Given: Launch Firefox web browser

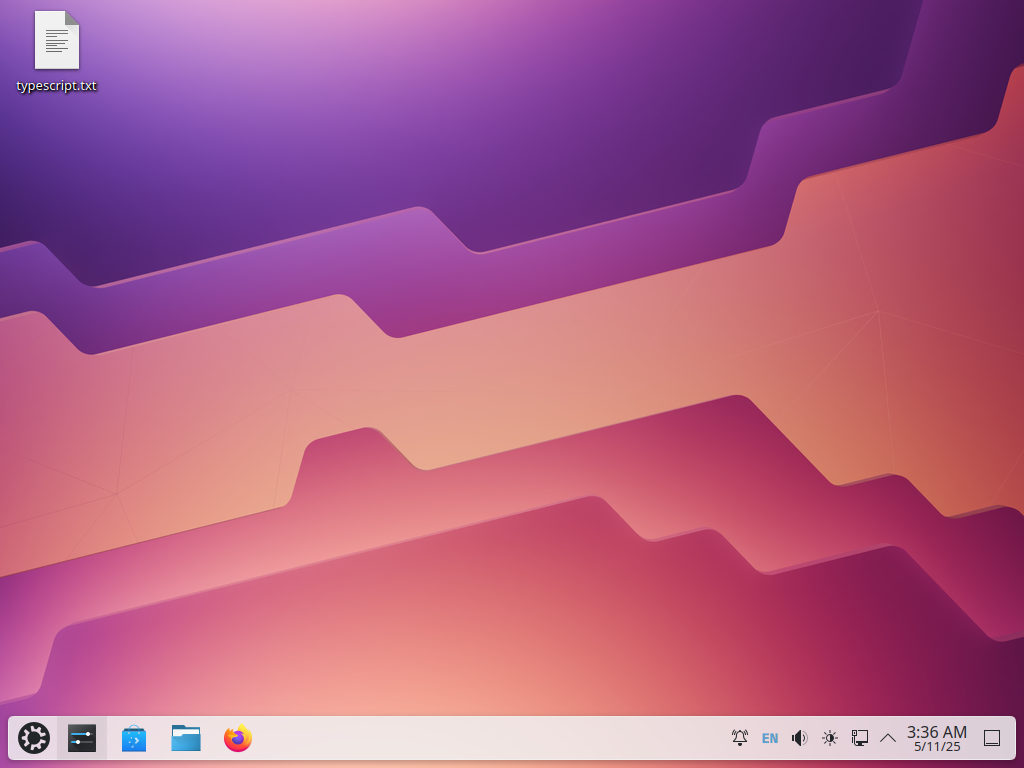Looking at the screenshot, I should click(x=238, y=738).
